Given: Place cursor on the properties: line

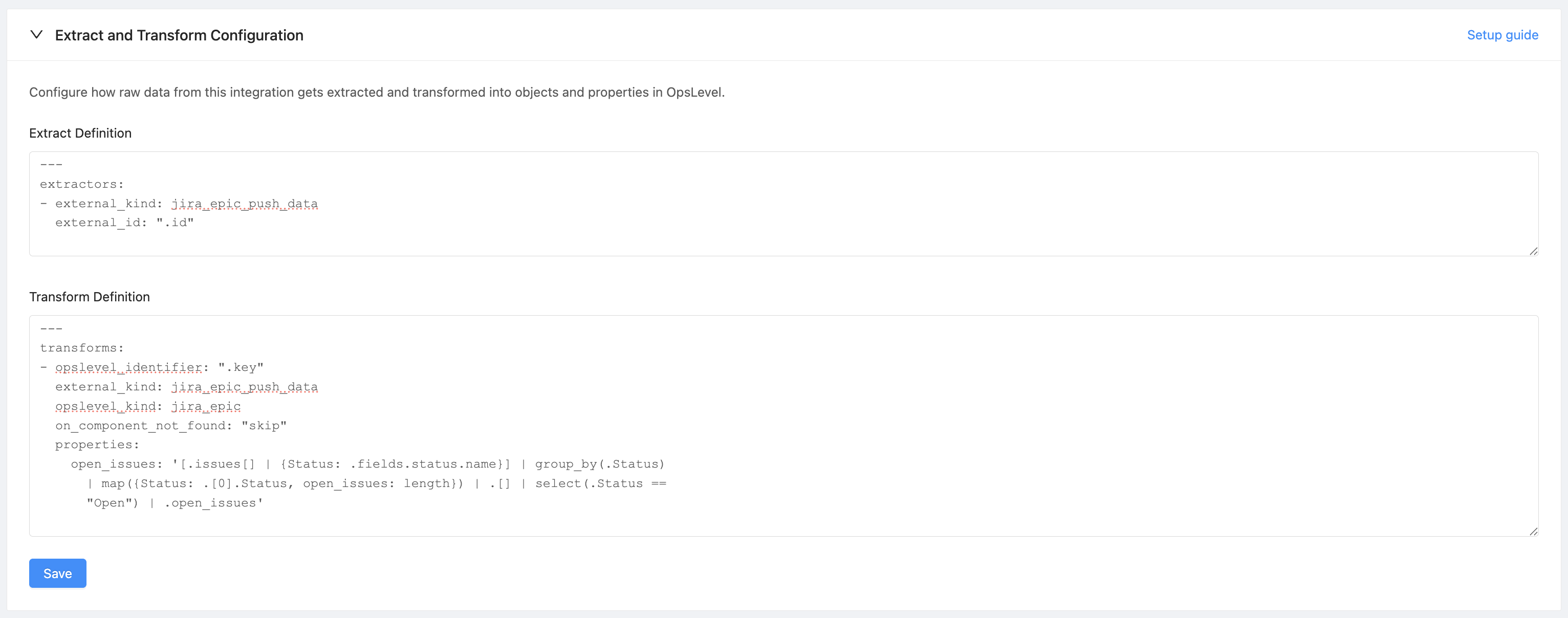Looking at the screenshot, I should click(x=97, y=445).
